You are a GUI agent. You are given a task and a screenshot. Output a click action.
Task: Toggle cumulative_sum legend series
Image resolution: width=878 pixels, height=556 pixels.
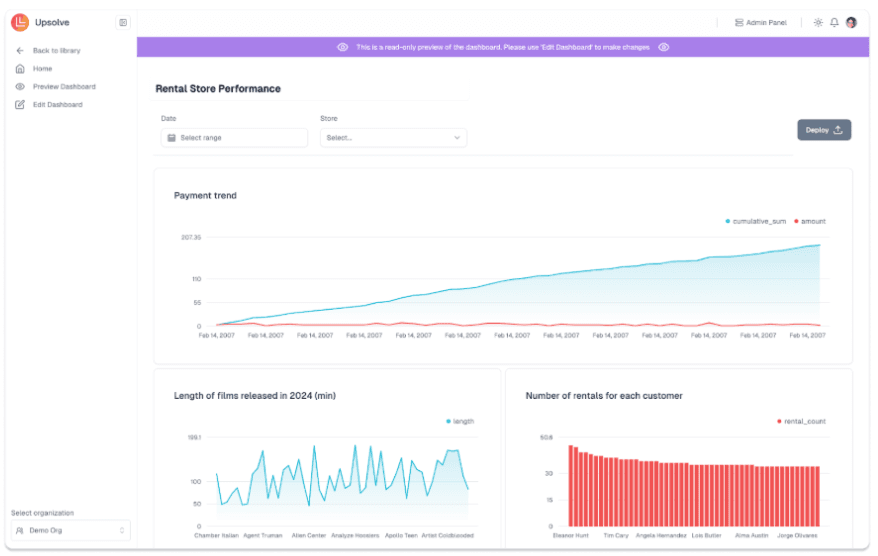click(755, 221)
